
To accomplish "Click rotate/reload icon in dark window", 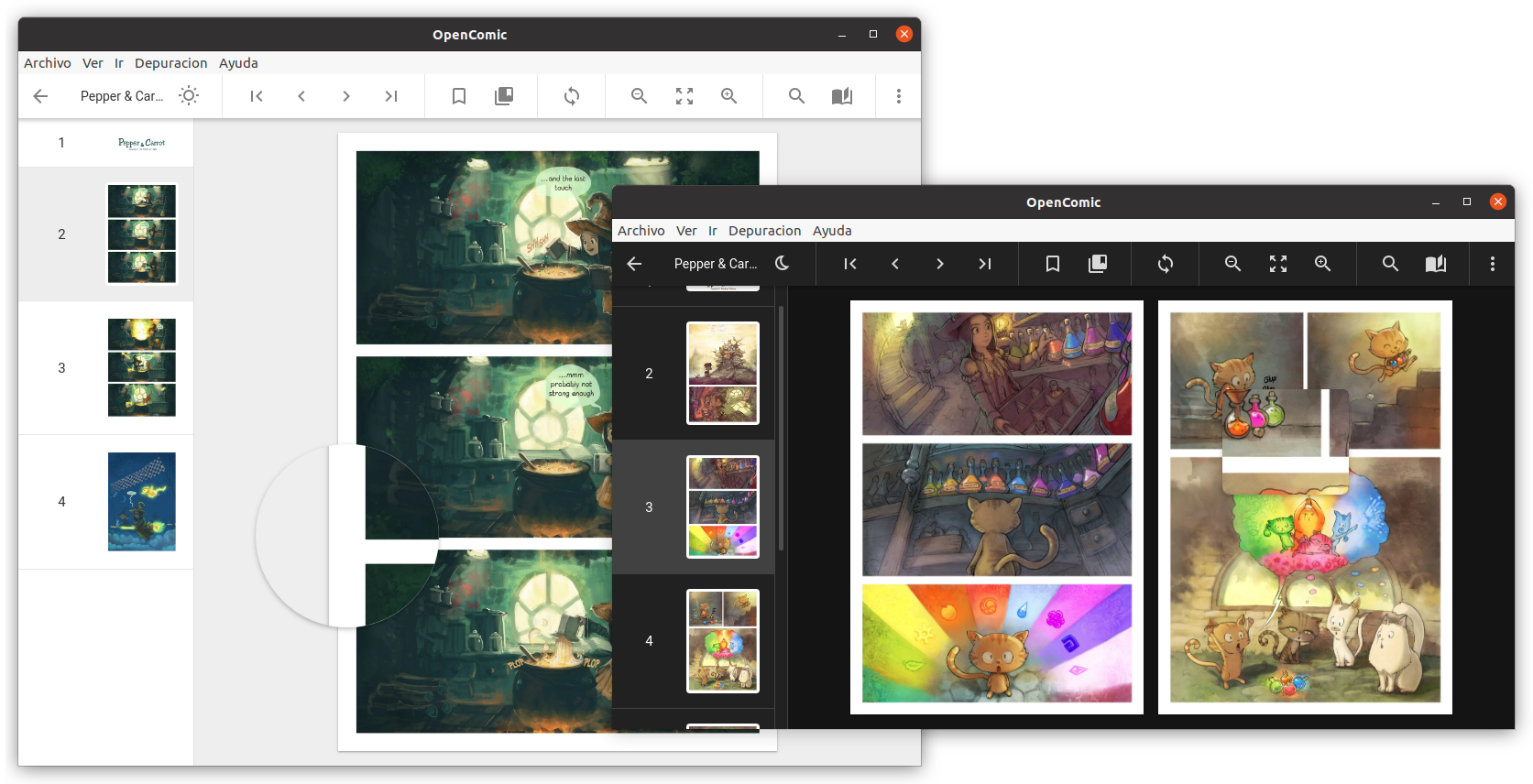I will coord(1166,264).
